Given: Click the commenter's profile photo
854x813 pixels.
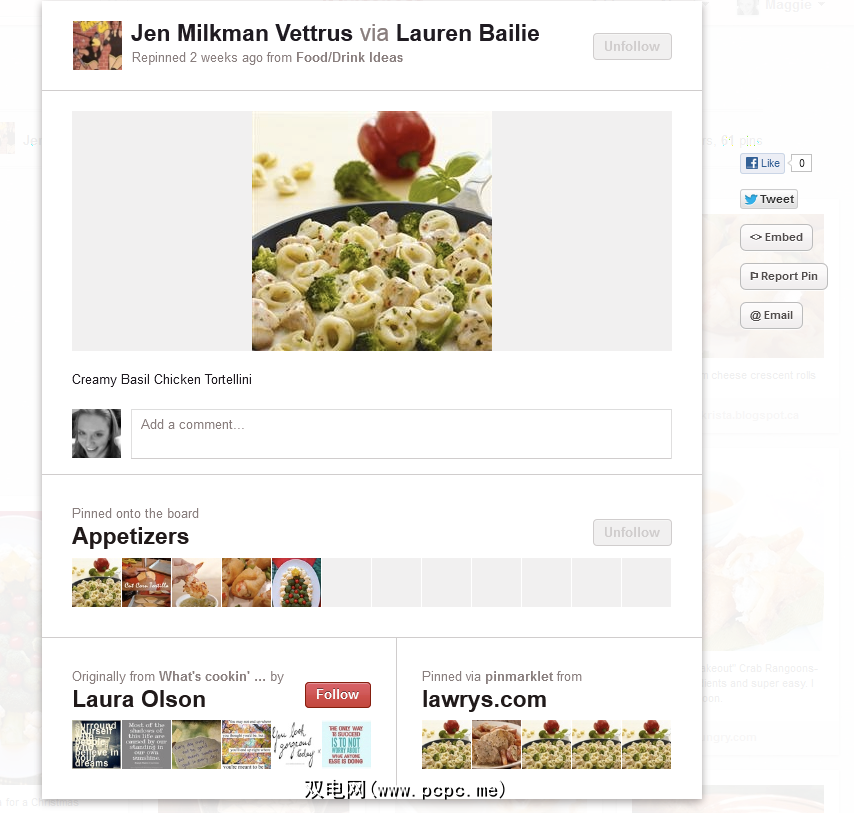Looking at the screenshot, I should (96, 433).
